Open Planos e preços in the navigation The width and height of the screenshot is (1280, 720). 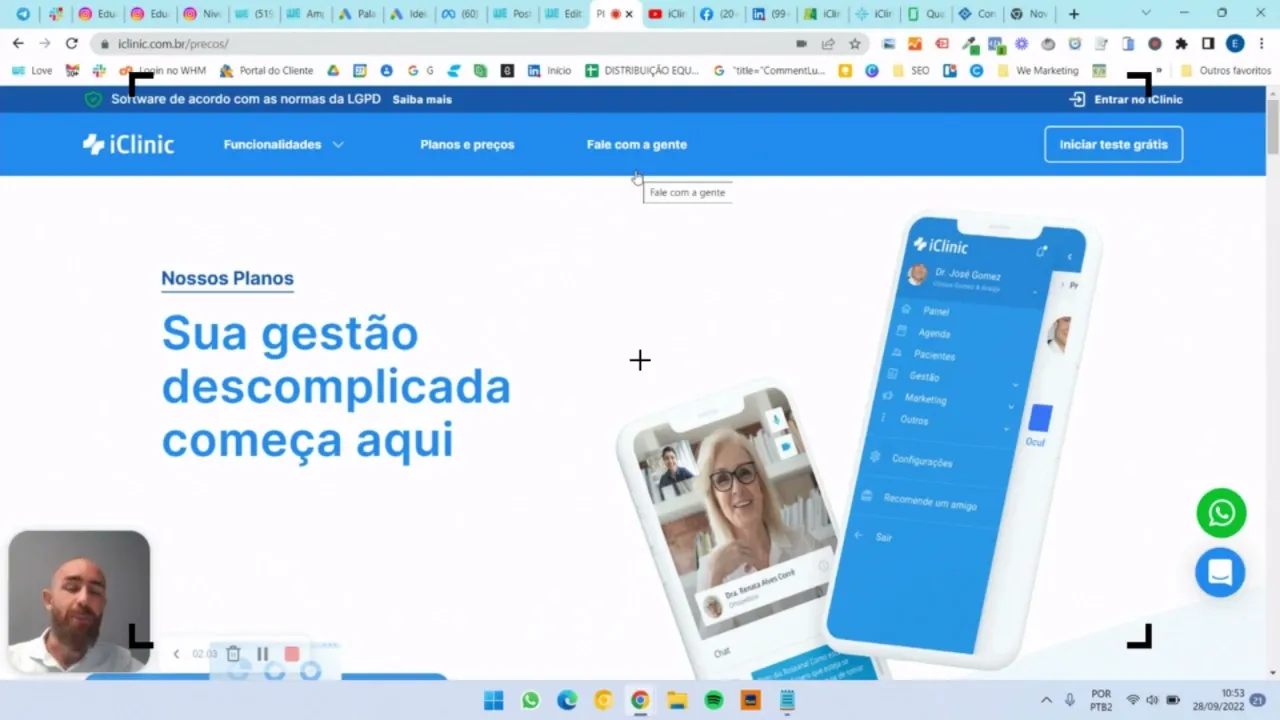(467, 144)
